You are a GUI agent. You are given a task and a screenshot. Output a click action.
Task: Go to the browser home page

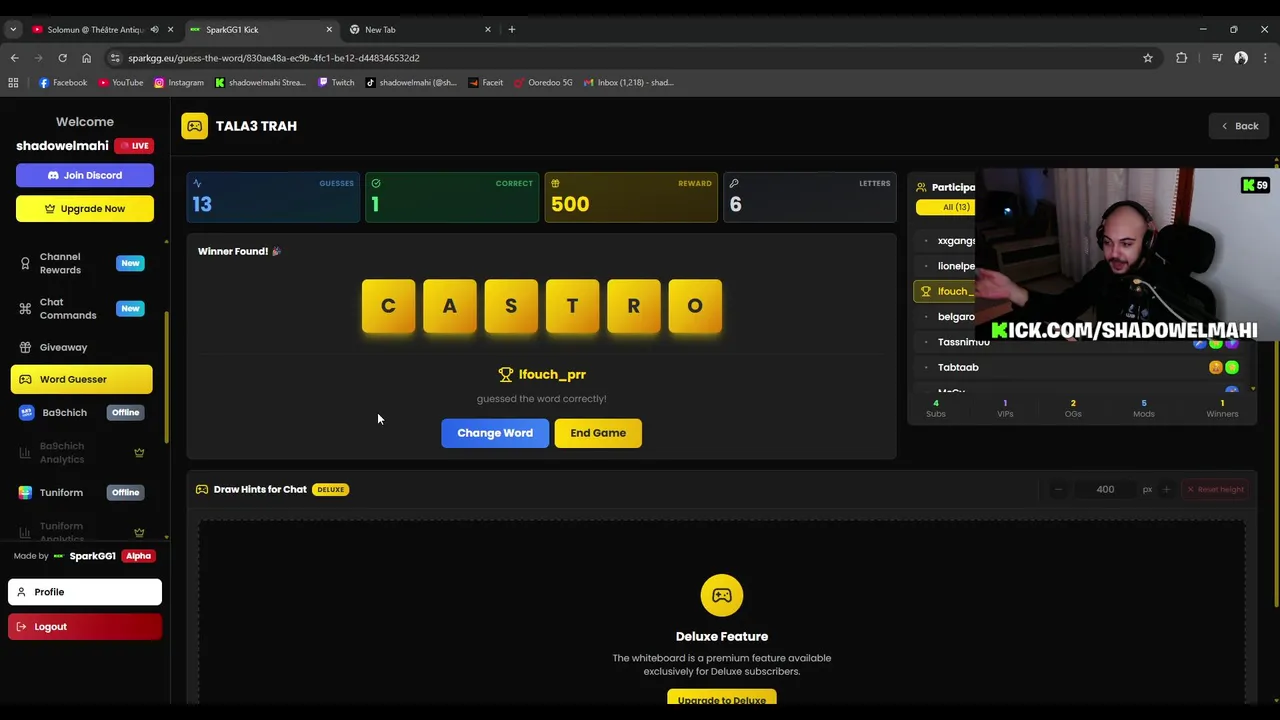click(86, 58)
